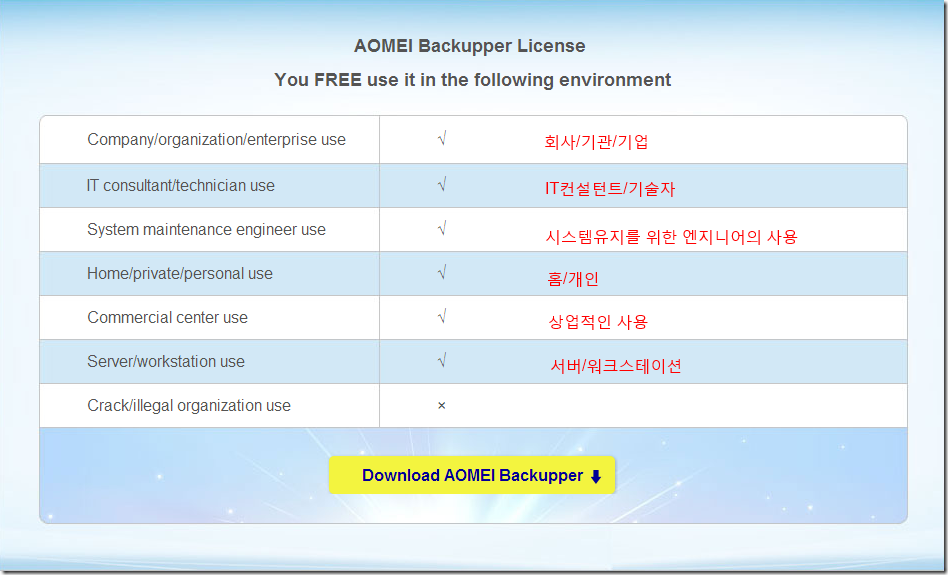Click 'System maintenance engineer use' row label
The image size is (948, 575).
pos(206,230)
